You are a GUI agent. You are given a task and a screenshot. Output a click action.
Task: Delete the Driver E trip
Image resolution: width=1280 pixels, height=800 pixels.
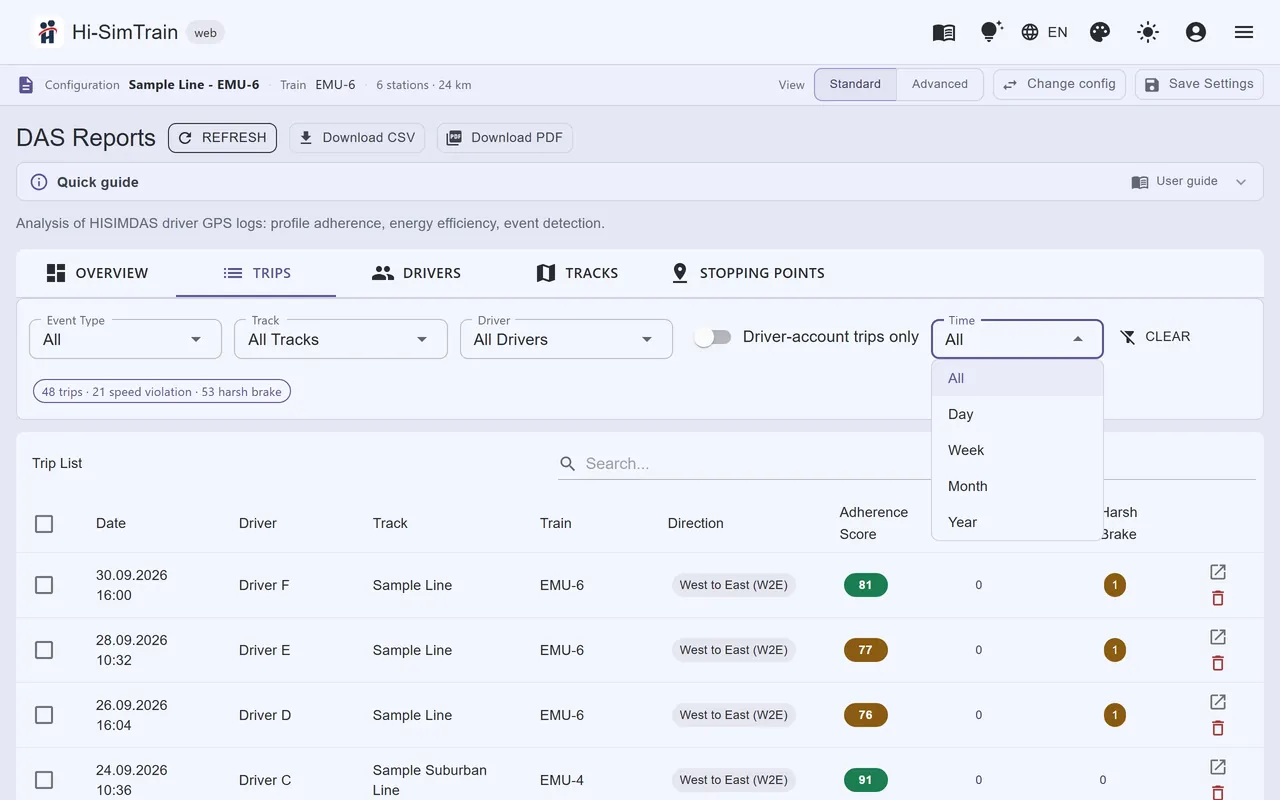tap(1218, 663)
